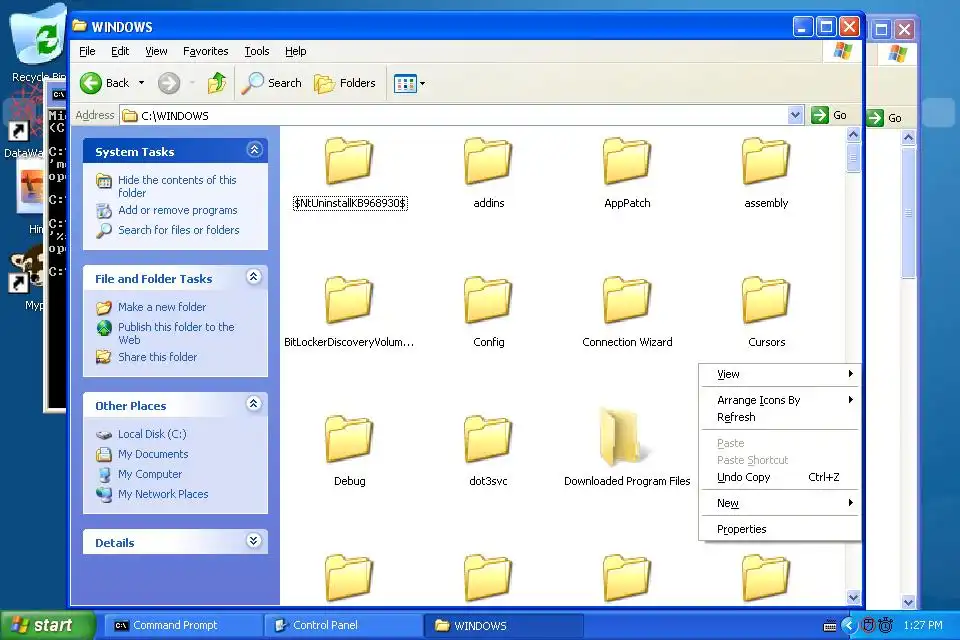Select the addins folder icon
Viewport: 960px width, 640px height.
488,161
